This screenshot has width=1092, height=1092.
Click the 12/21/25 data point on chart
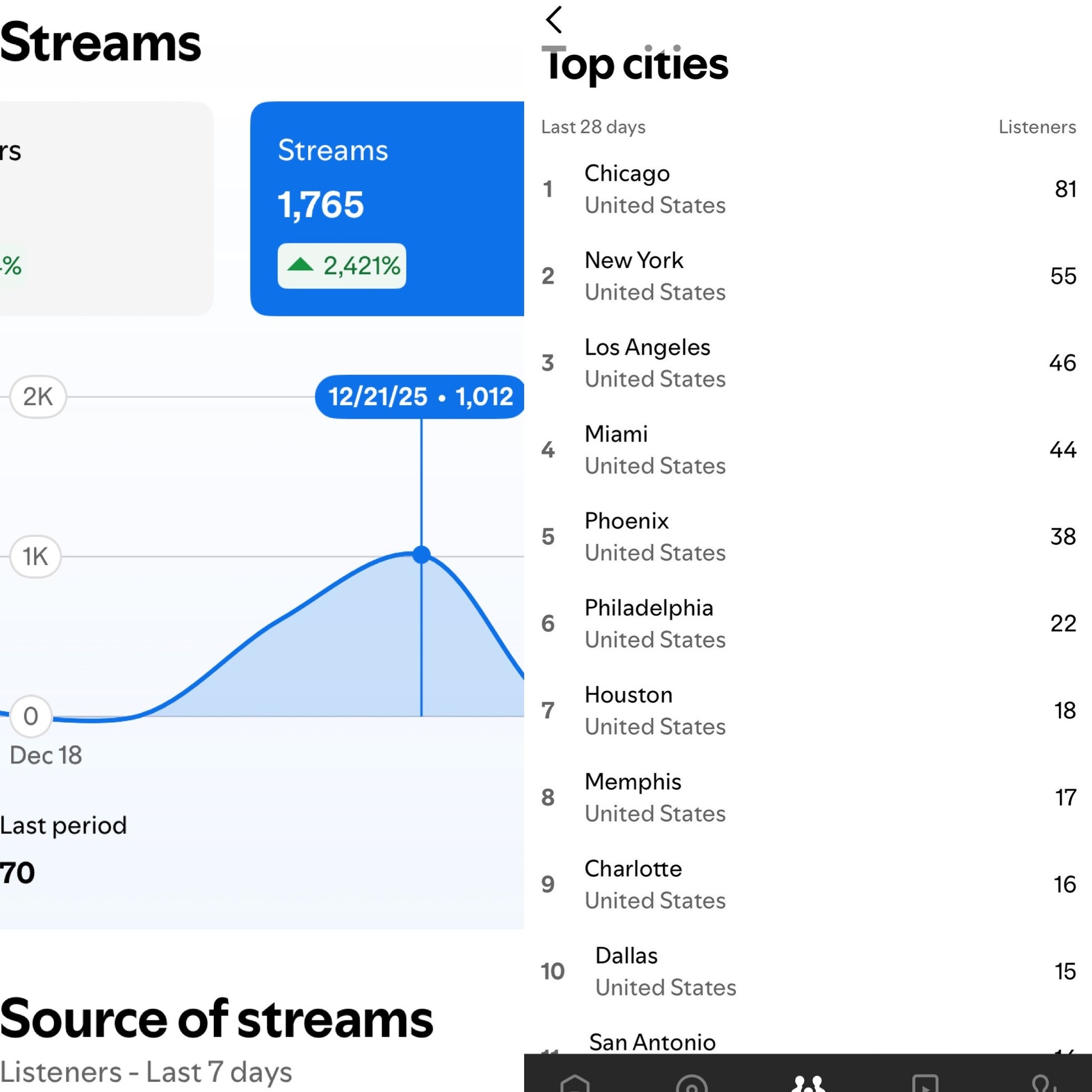click(421, 554)
